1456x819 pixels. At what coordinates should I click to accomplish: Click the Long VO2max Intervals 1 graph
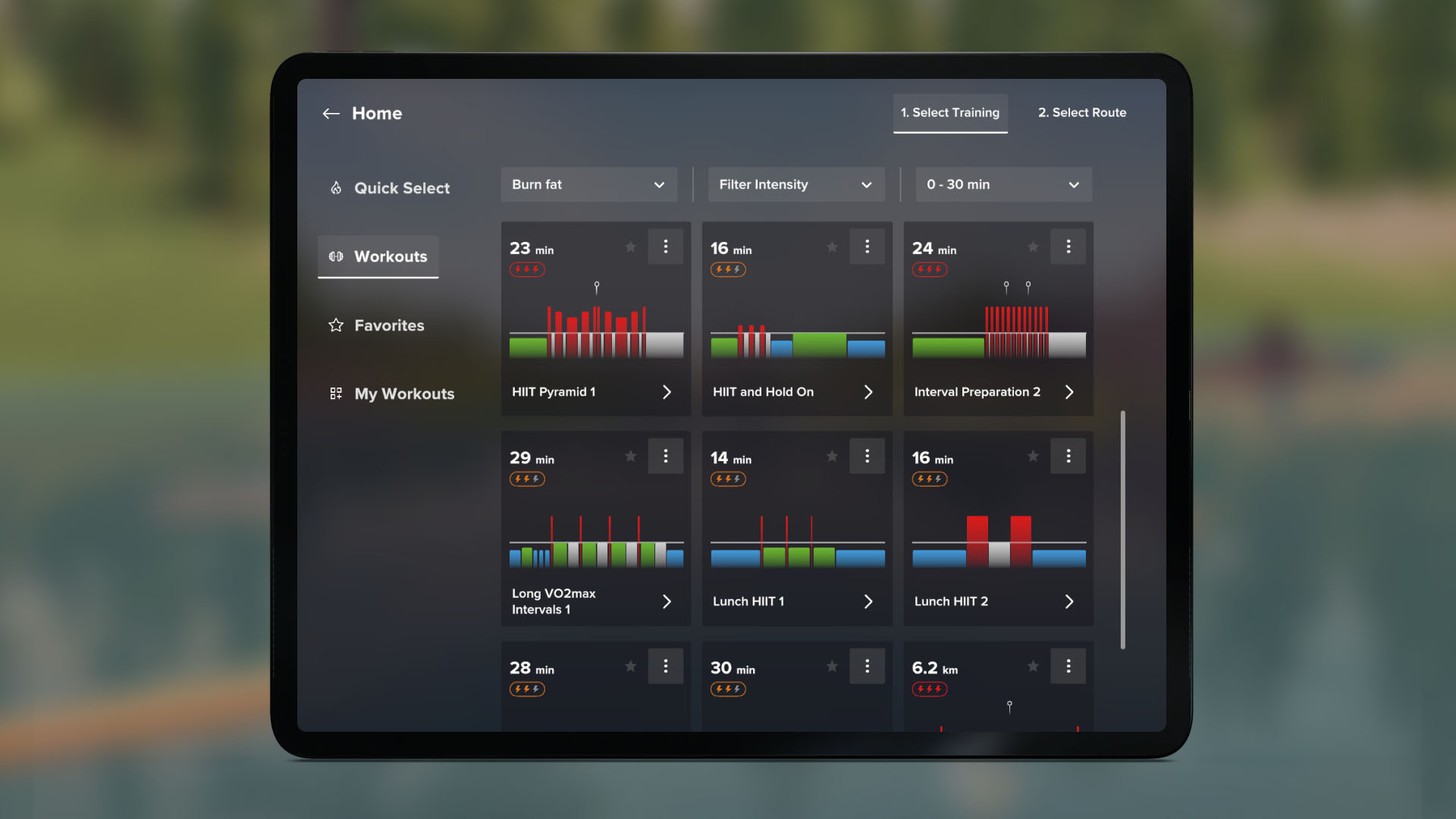pos(596,541)
